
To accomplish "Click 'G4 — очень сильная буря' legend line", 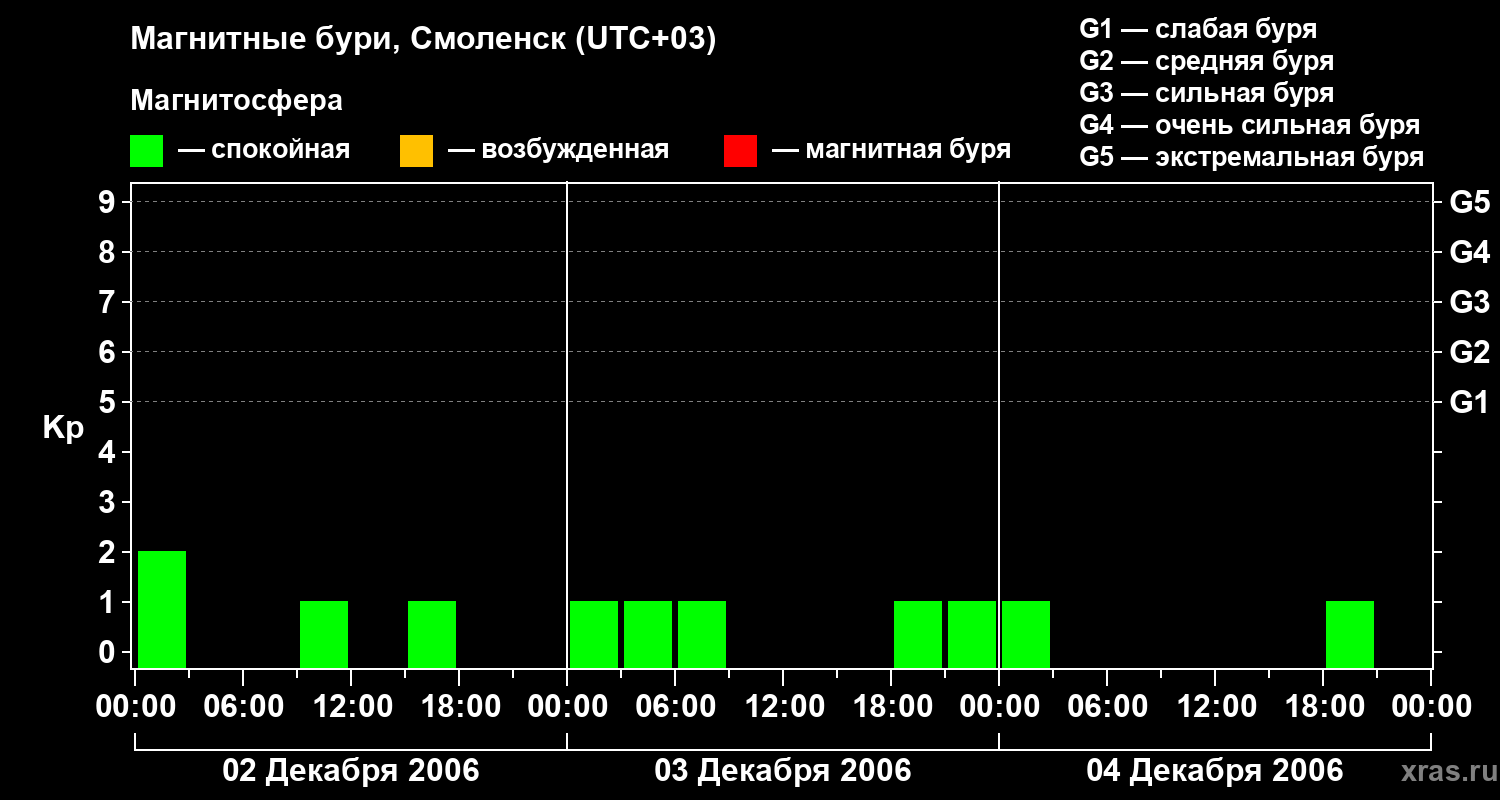I will [x=1250, y=125].
